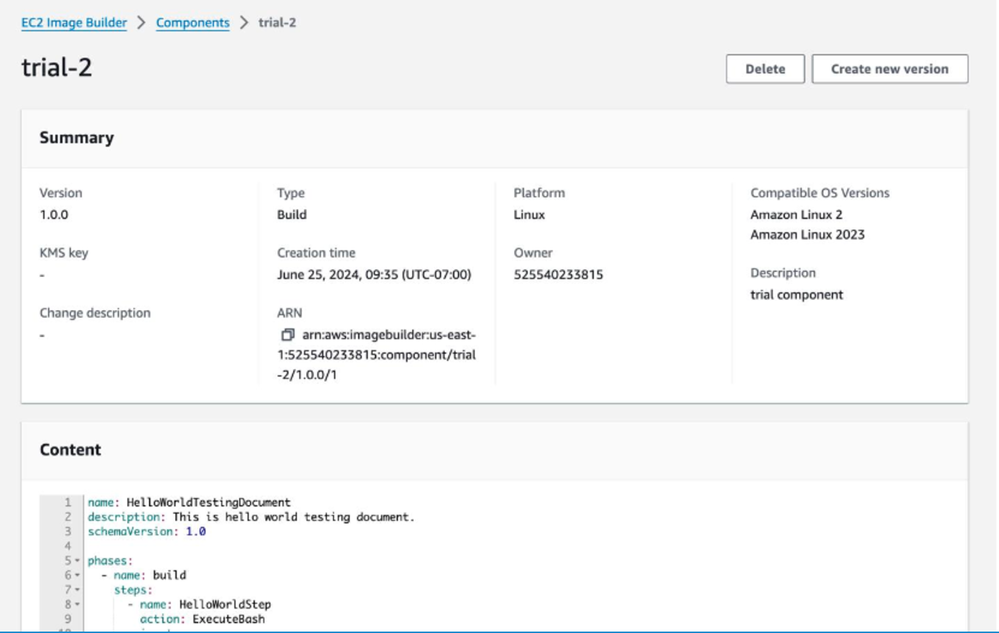Collapse the steps fold arrow on line 7

tap(77, 590)
